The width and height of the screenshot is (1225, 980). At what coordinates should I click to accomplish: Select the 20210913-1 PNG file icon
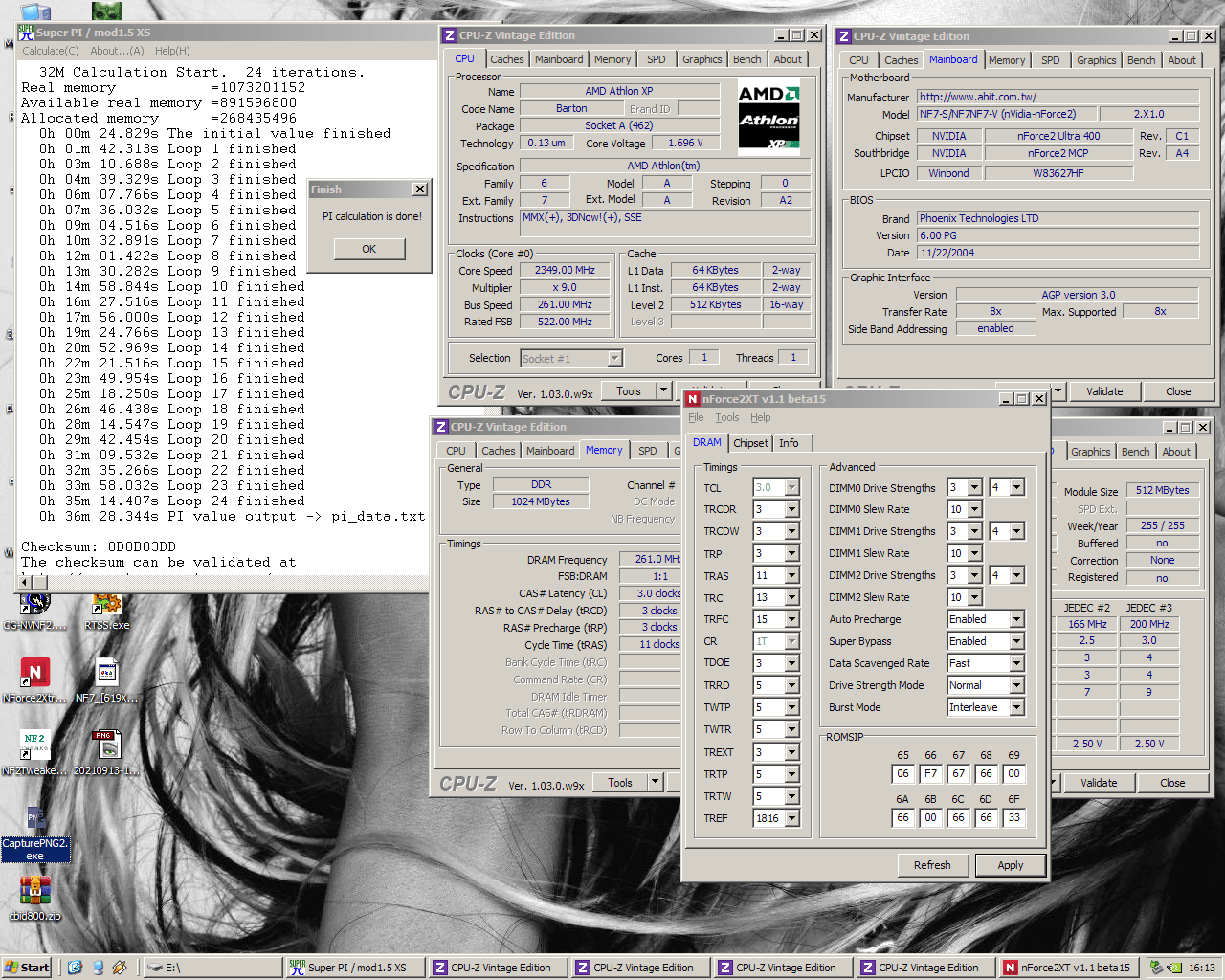(106, 754)
